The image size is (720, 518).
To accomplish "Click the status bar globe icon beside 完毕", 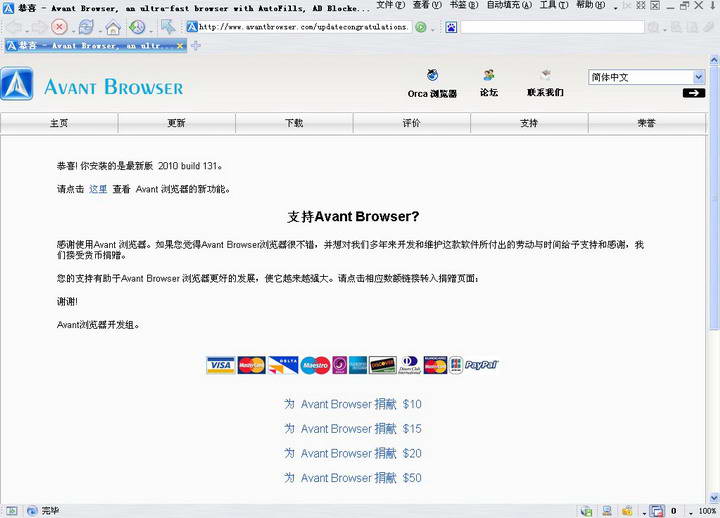I will pos(32,511).
